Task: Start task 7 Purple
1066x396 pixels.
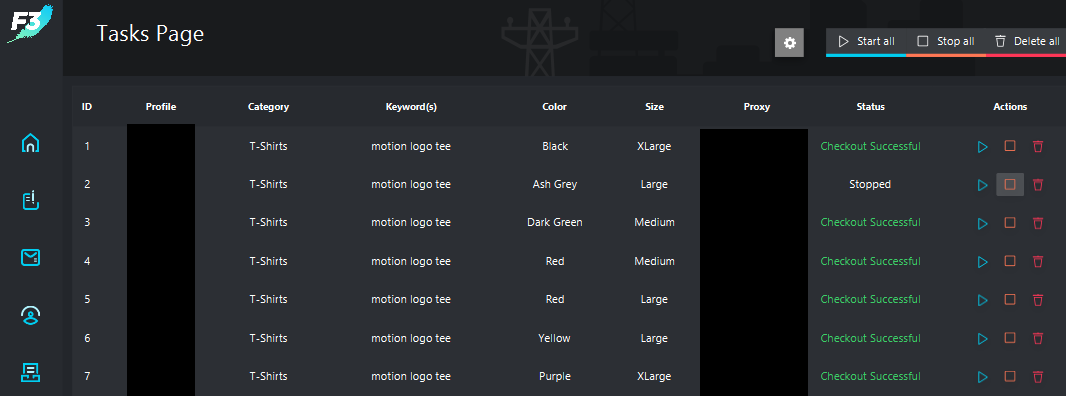Action: click(x=982, y=376)
